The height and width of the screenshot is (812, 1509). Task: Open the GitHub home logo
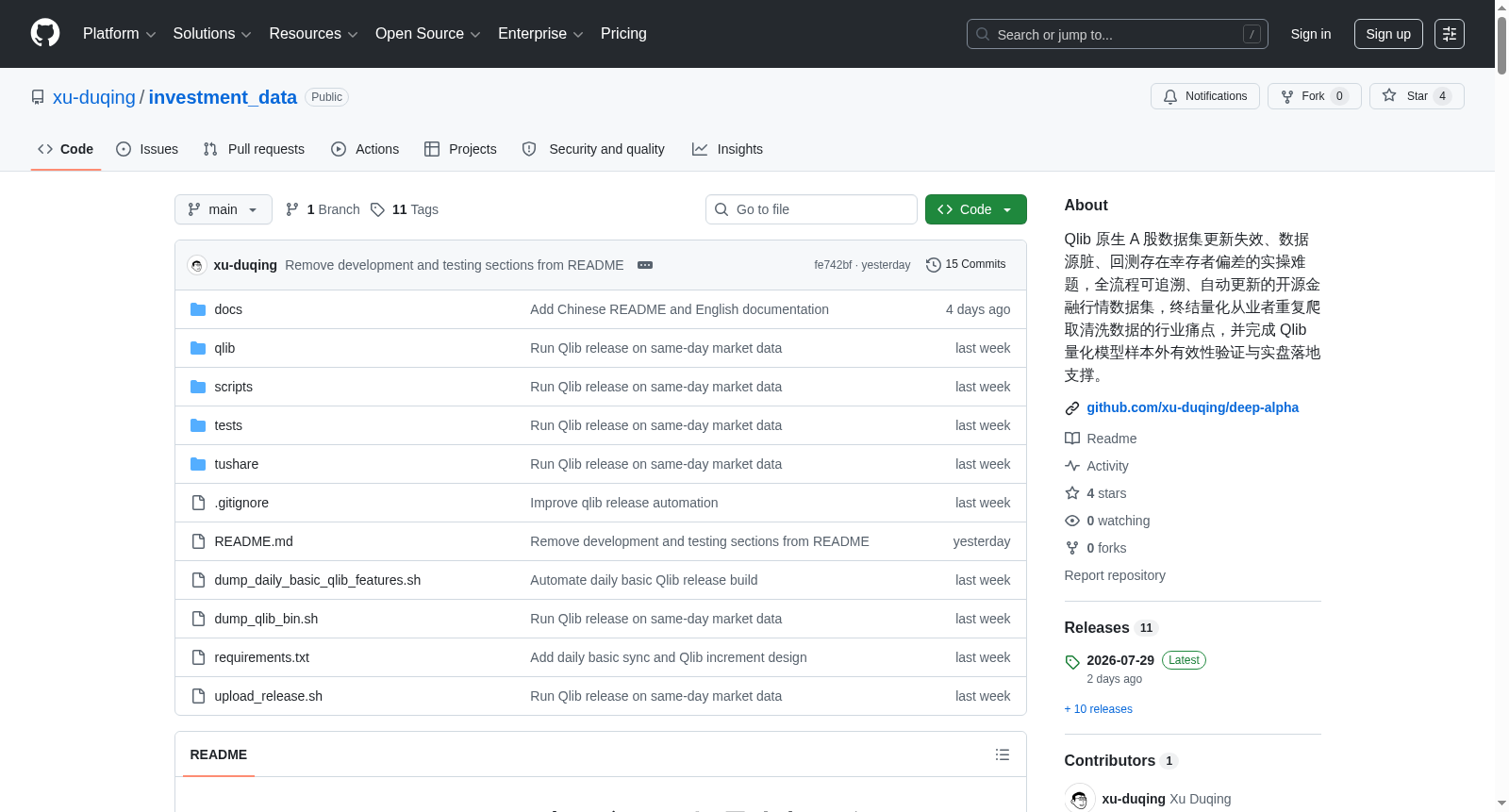pyautogui.click(x=45, y=33)
